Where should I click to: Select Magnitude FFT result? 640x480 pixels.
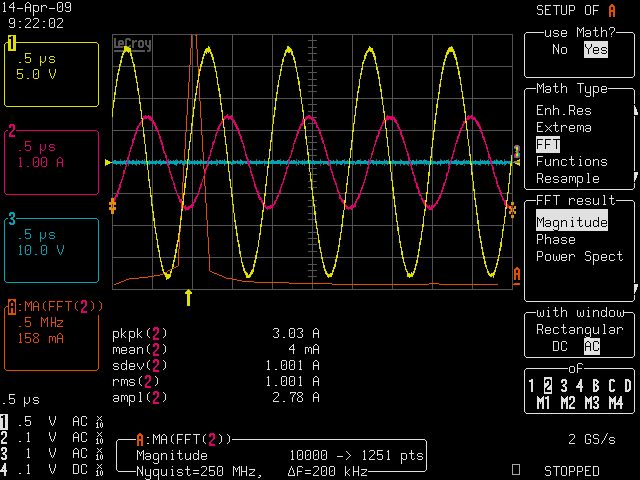572,222
